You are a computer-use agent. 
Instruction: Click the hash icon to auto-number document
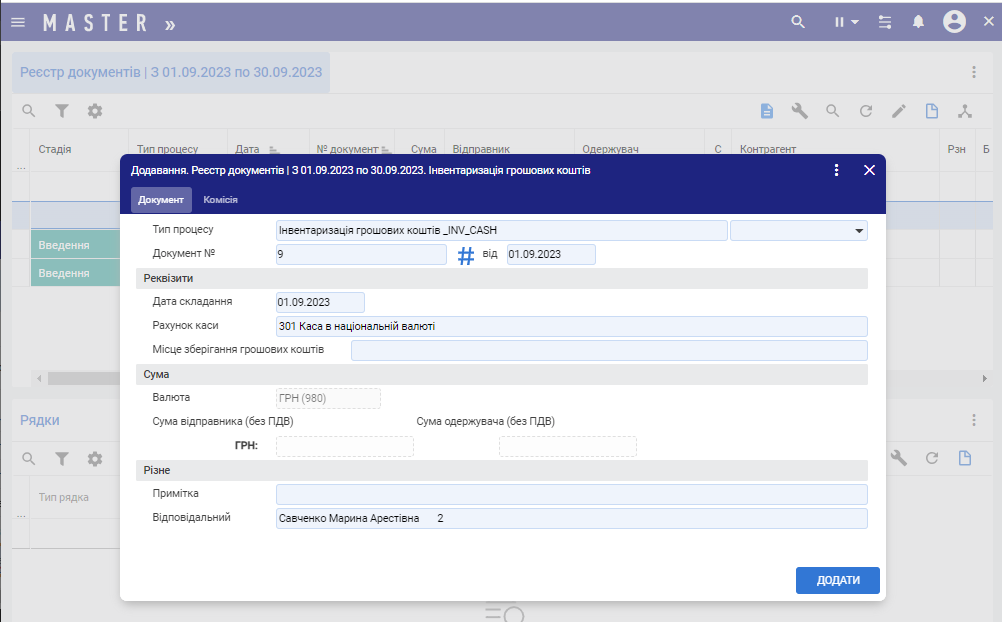(466, 255)
